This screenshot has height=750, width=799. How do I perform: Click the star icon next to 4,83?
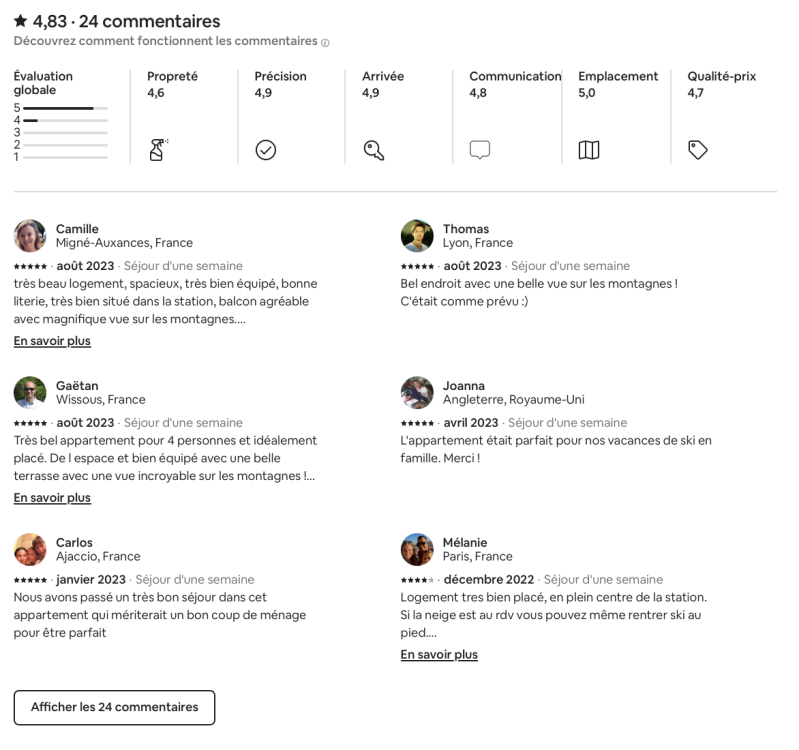pyautogui.click(x=21, y=21)
